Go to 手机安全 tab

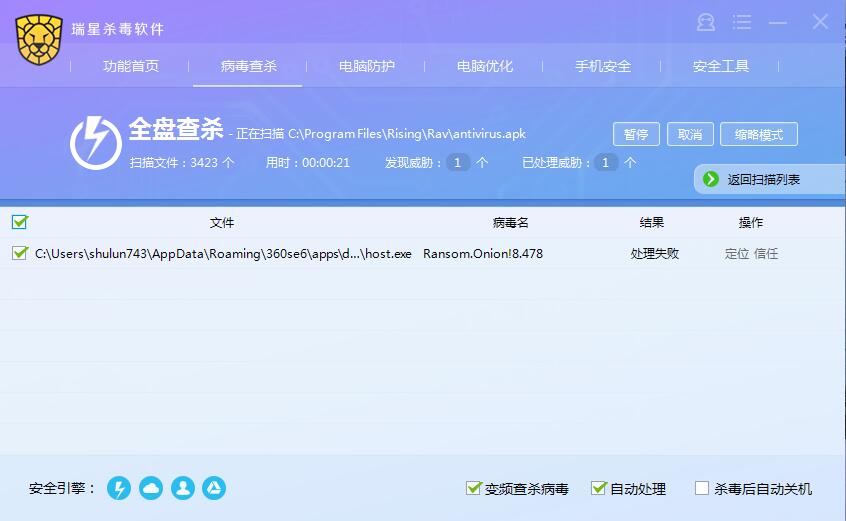click(603, 66)
